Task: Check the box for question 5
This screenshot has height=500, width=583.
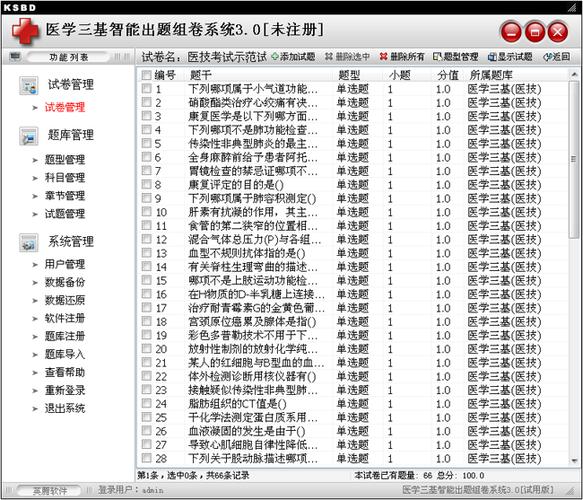Action: [146, 143]
